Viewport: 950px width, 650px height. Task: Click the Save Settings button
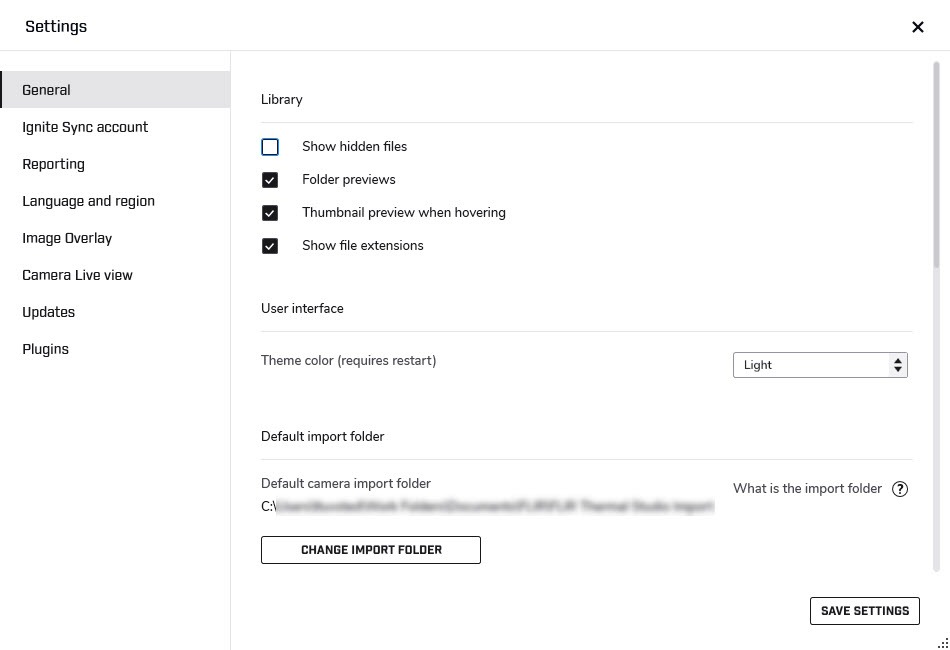click(x=864, y=611)
